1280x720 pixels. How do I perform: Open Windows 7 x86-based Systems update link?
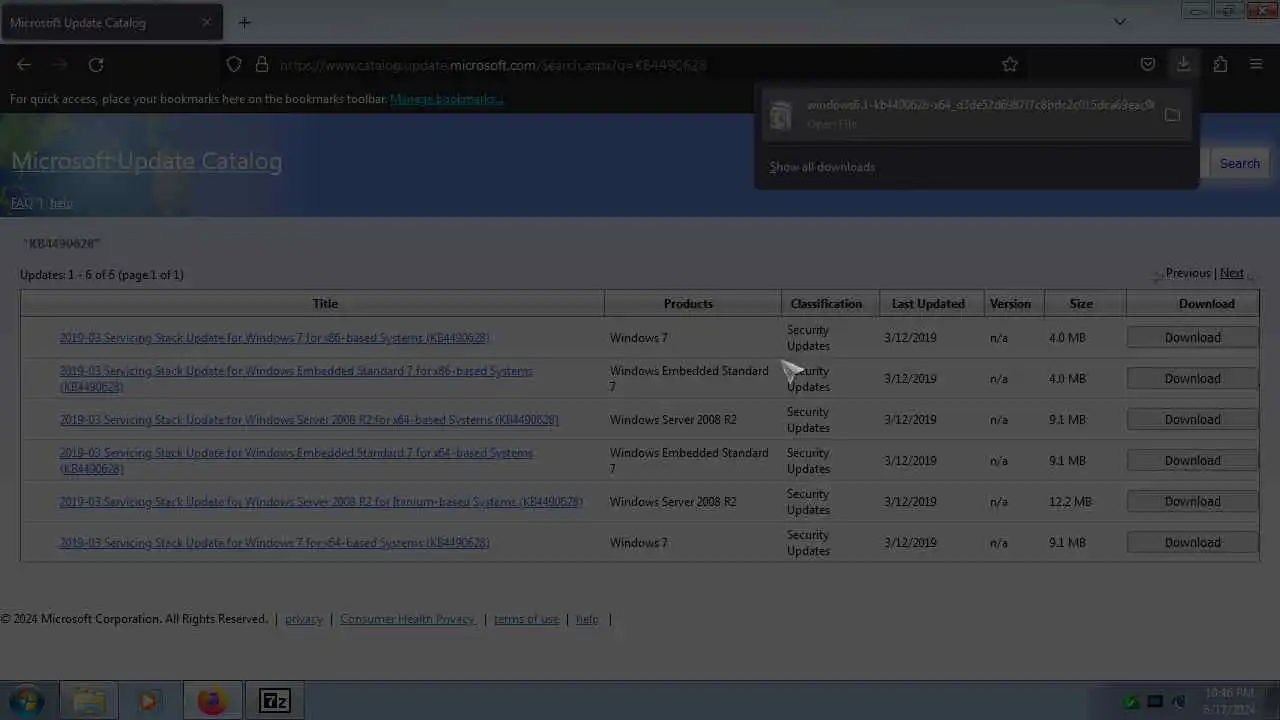coord(274,338)
